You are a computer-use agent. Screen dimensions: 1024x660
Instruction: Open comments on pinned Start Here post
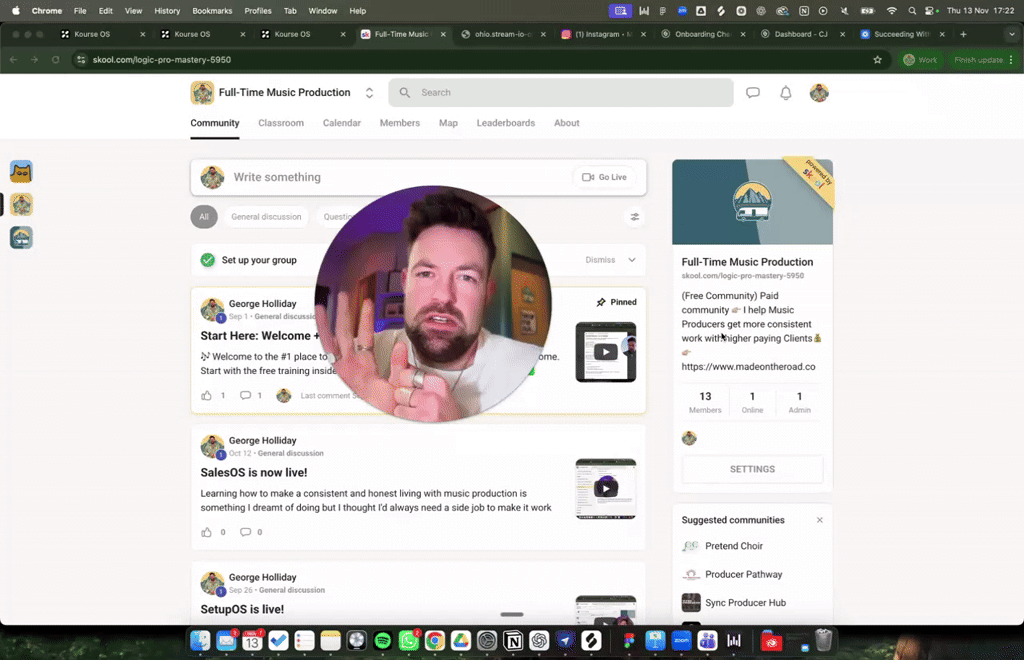tap(246, 396)
